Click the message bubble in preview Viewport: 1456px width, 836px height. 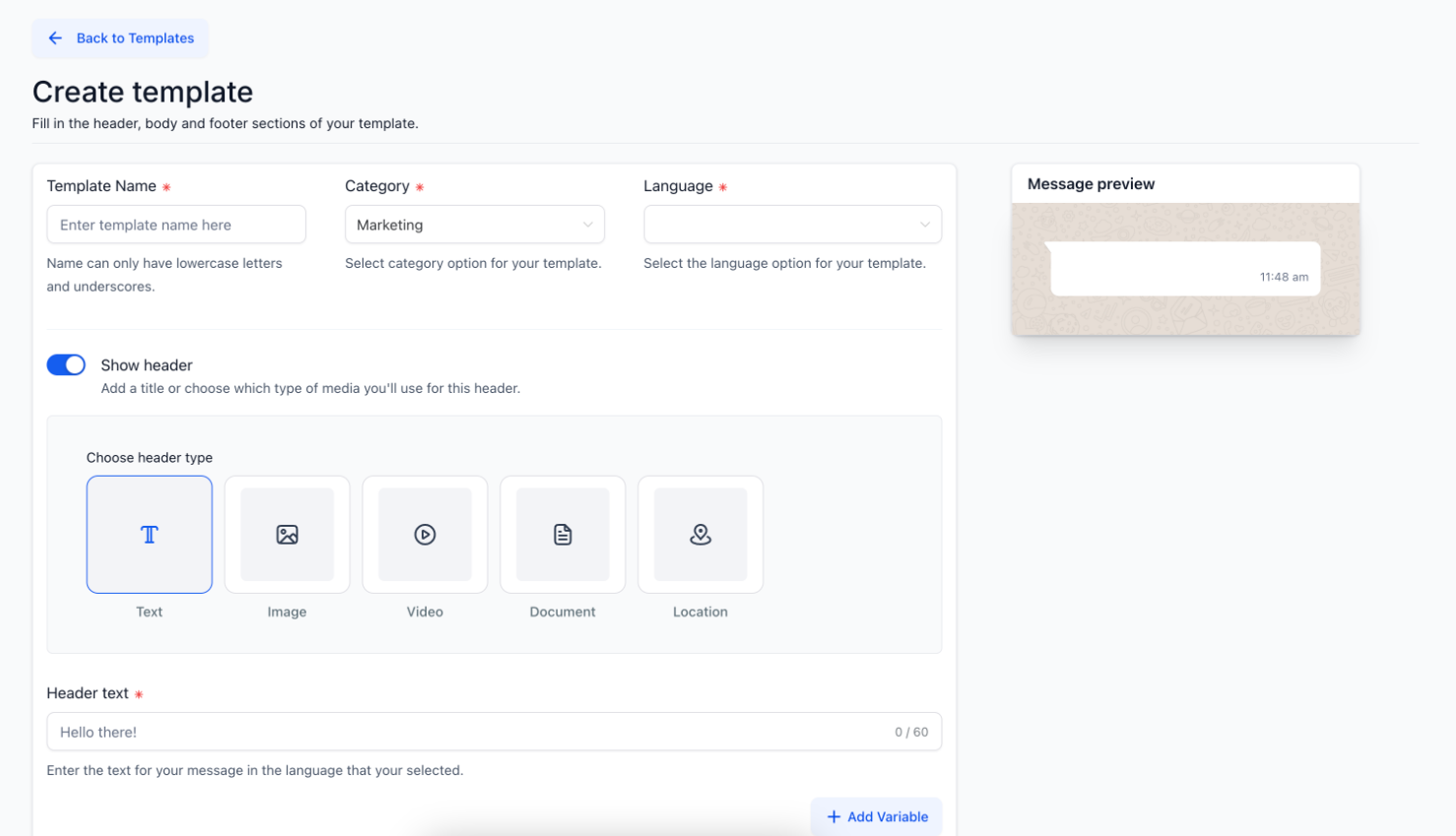(x=1185, y=269)
